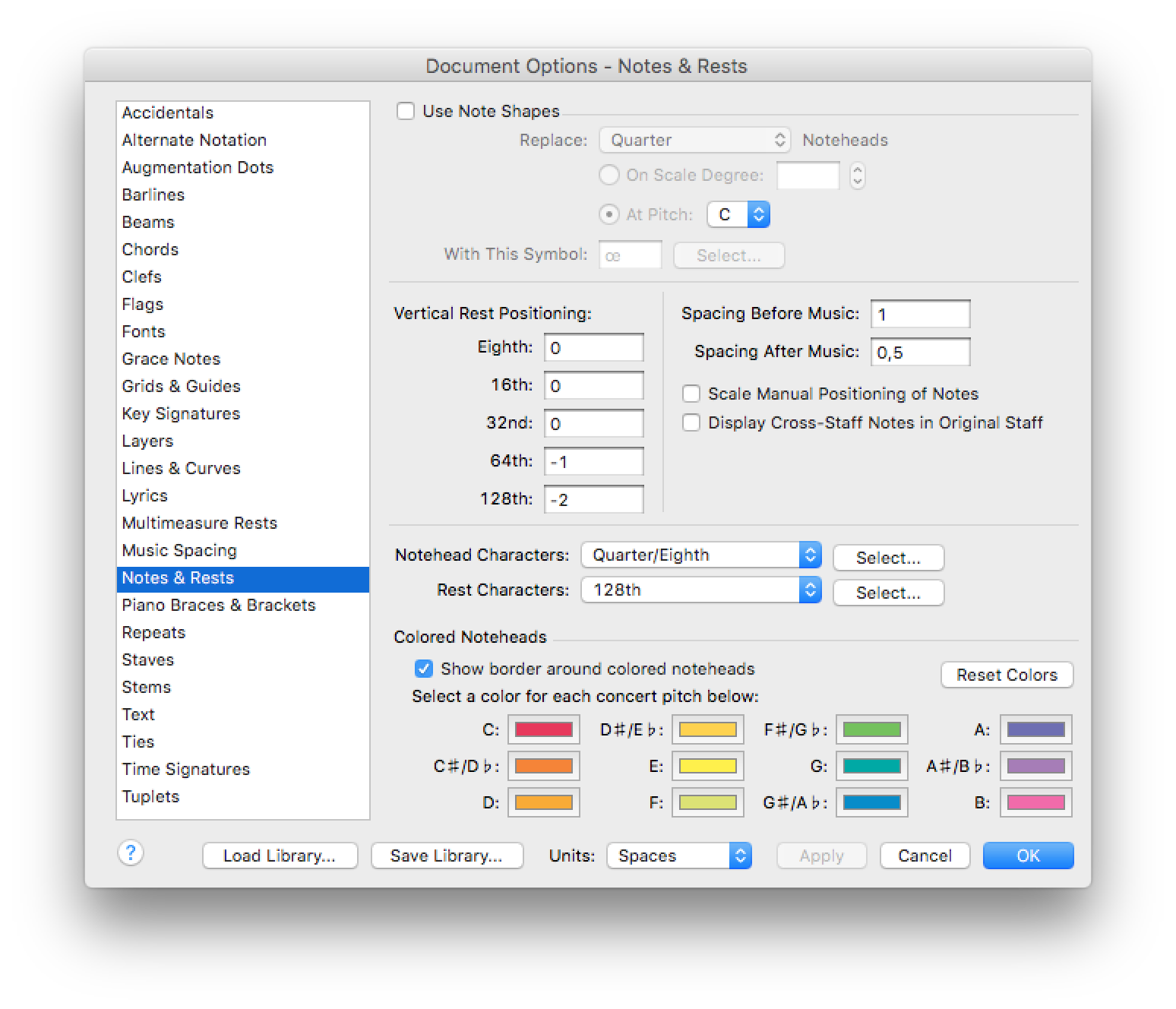Uncheck Show border around colored noteheads
The height and width of the screenshot is (1009, 1176).
[x=424, y=669]
